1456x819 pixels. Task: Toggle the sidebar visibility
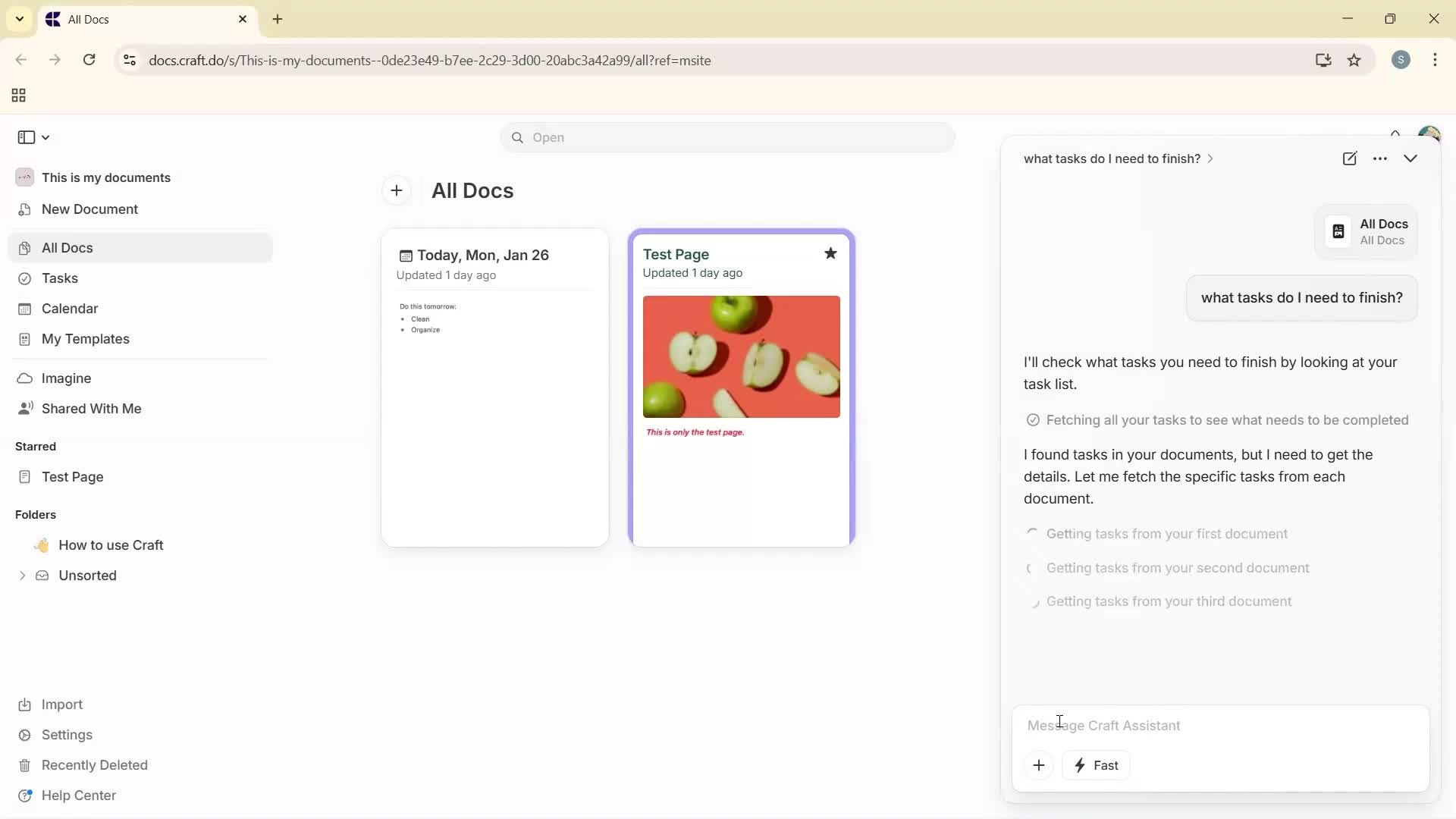[26, 137]
